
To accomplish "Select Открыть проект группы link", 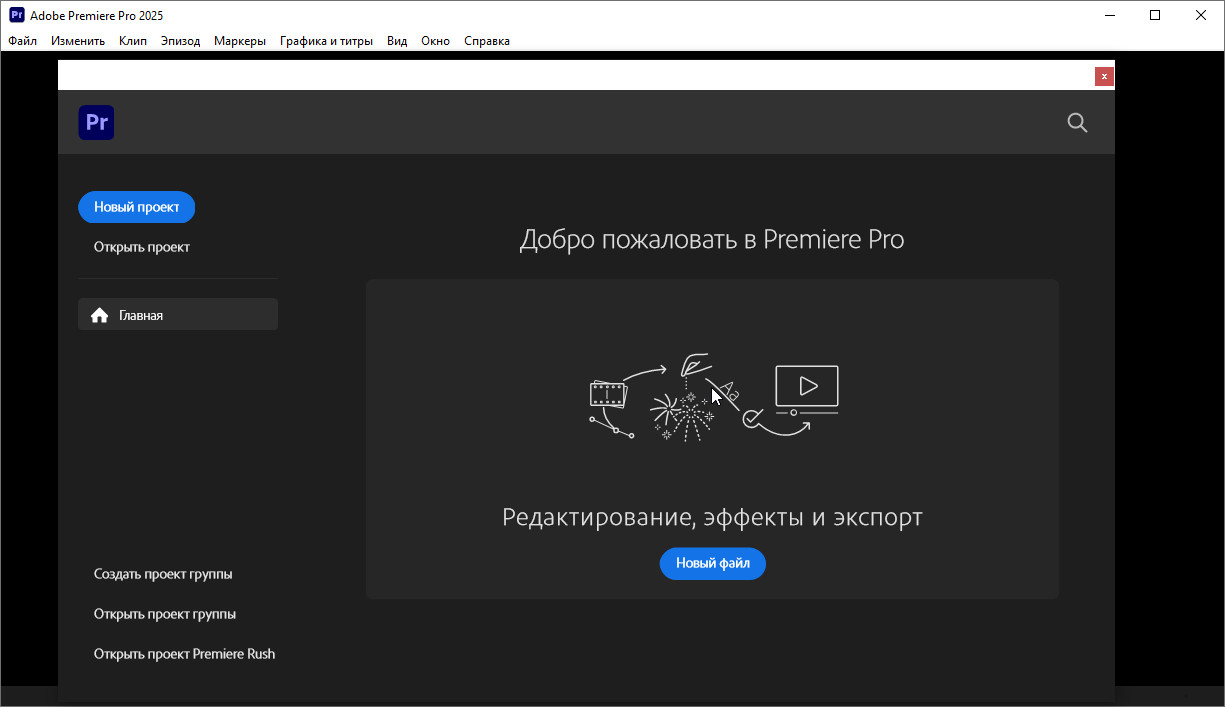I will 165,614.
